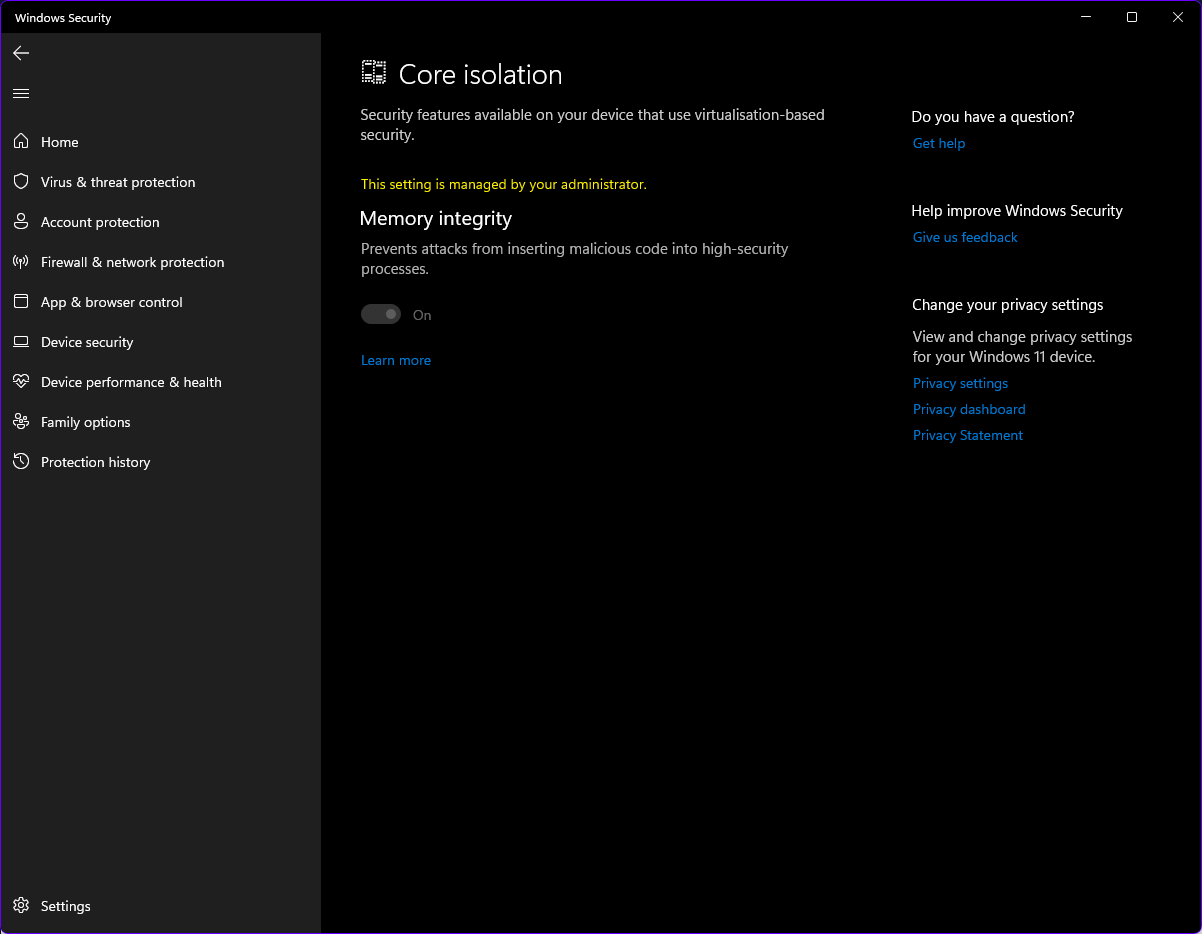Image resolution: width=1202 pixels, height=934 pixels.
Task: Go to the Home section
Action: 59,141
